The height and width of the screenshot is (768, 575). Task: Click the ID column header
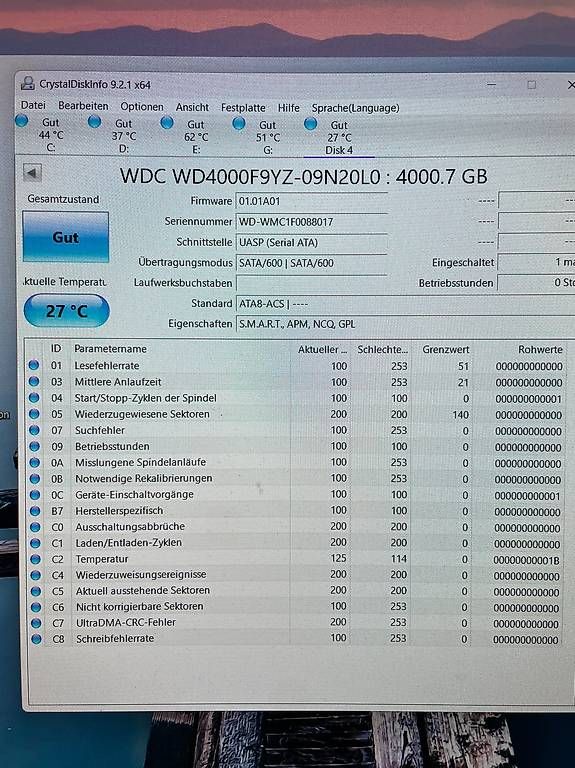click(x=56, y=348)
